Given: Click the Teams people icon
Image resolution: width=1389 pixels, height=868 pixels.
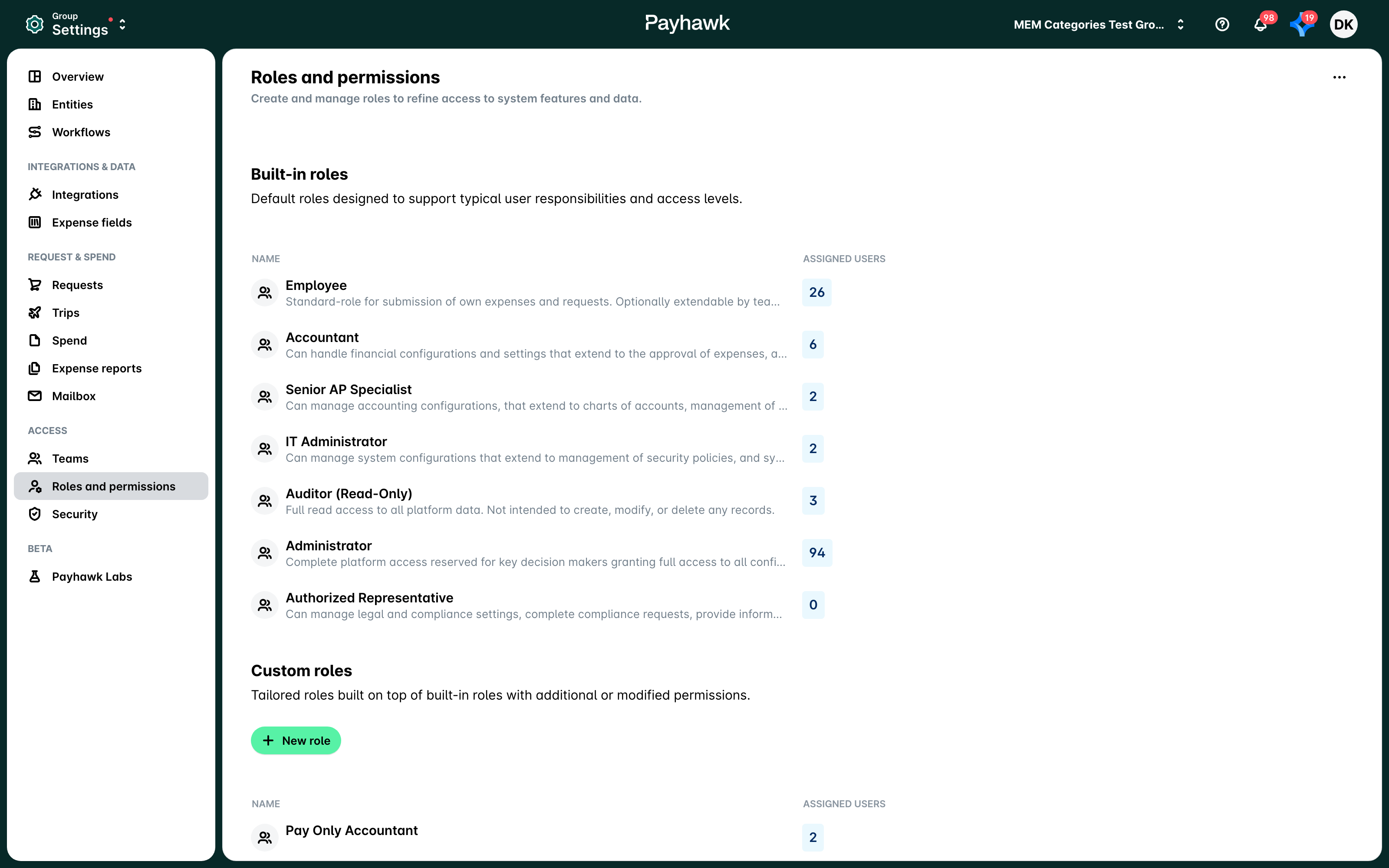Looking at the screenshot, I should (x=35, y=458).
